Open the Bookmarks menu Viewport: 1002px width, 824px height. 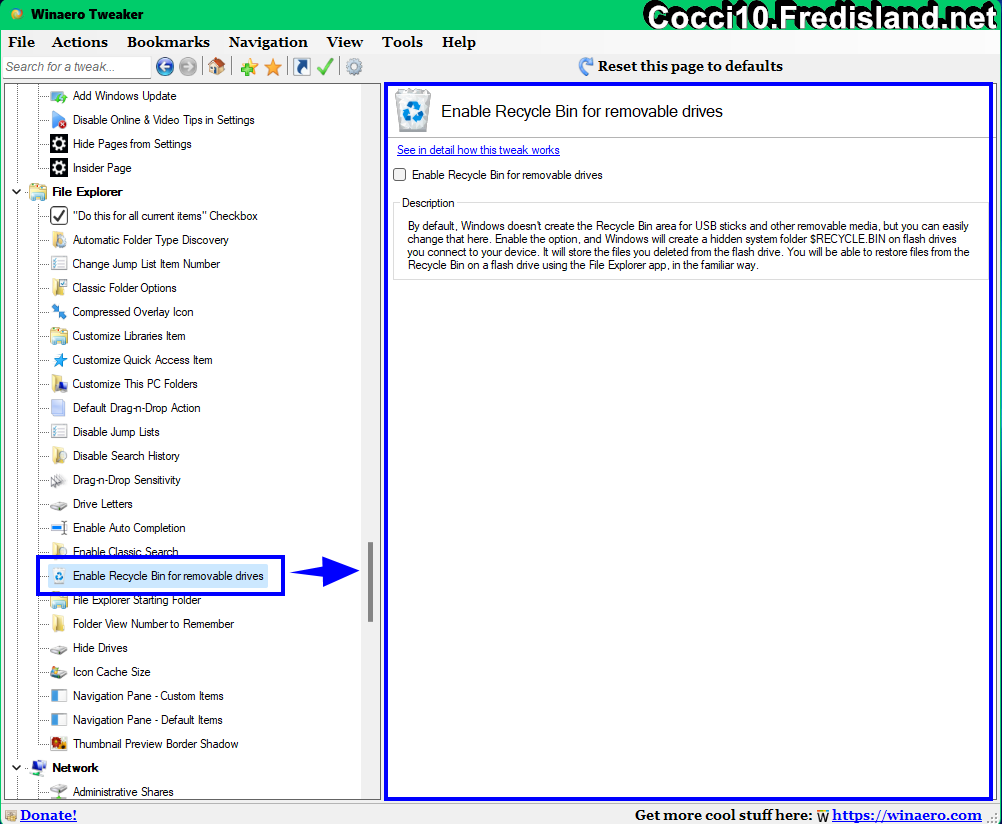[x=168, y=42]
